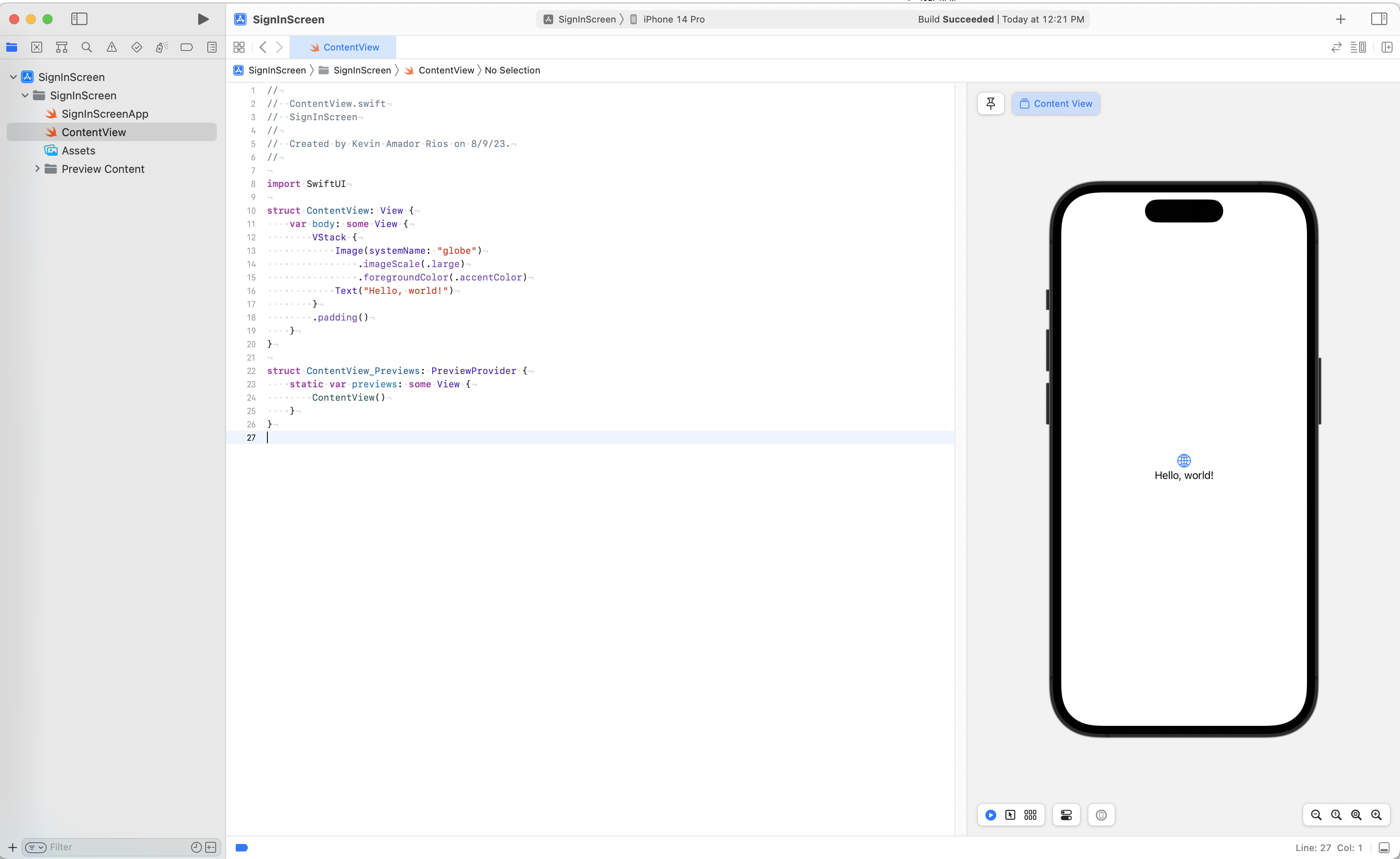Screen dimensions: 1400x859
Task: Click line 22 ContentView_Previews declaration
Action: (398, 371)
